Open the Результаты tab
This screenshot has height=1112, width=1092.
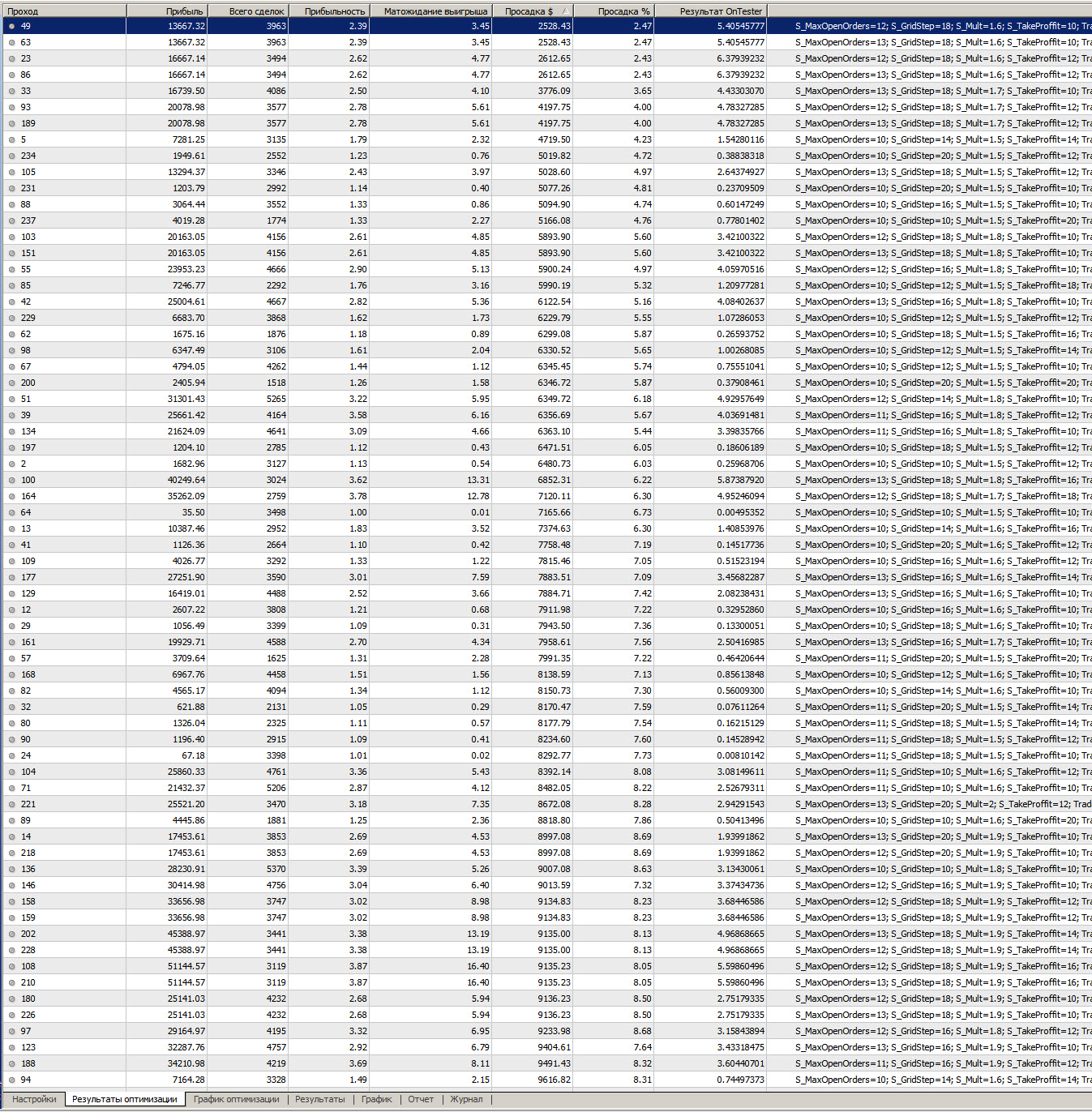coord(319,1099)
